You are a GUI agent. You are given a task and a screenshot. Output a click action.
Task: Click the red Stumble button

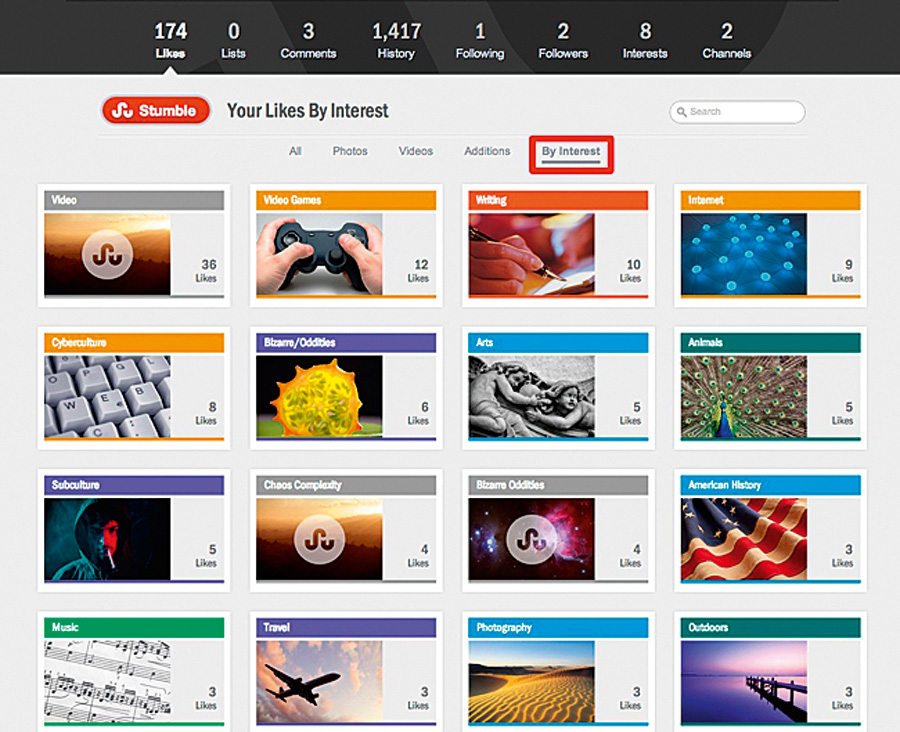[x=156, y=110]
